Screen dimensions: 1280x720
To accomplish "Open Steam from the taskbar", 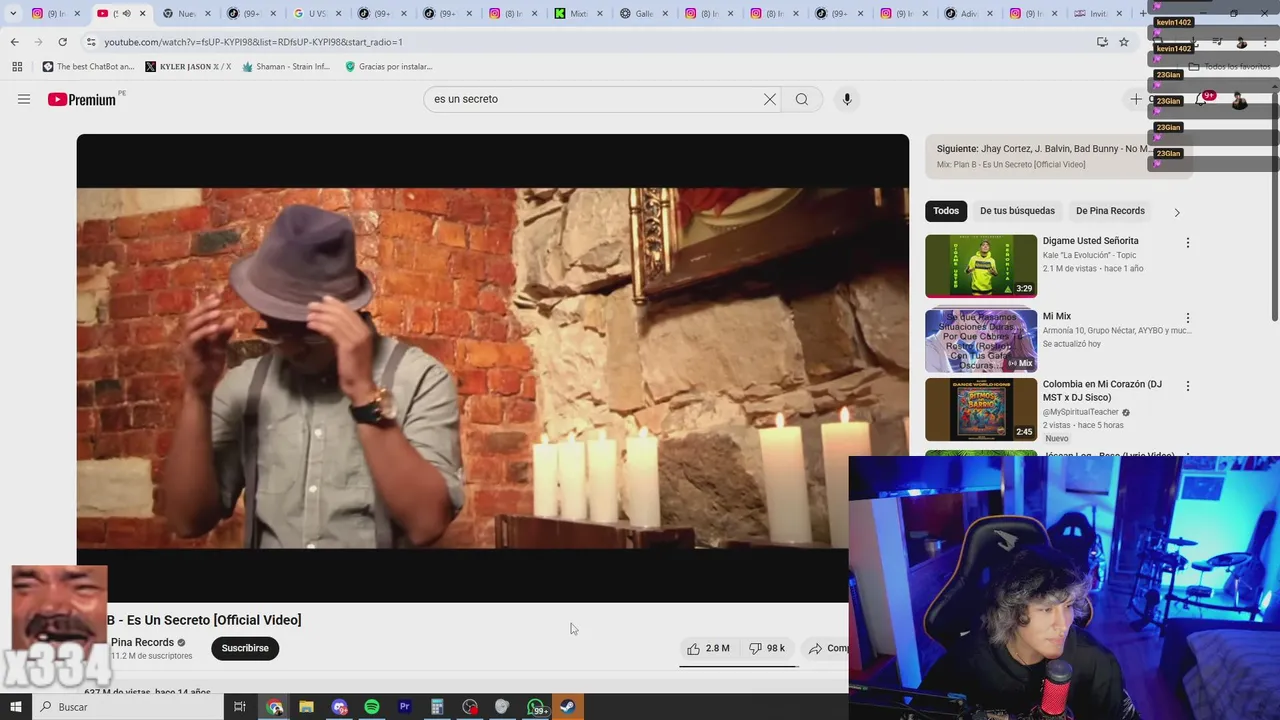I will (567, 707).
